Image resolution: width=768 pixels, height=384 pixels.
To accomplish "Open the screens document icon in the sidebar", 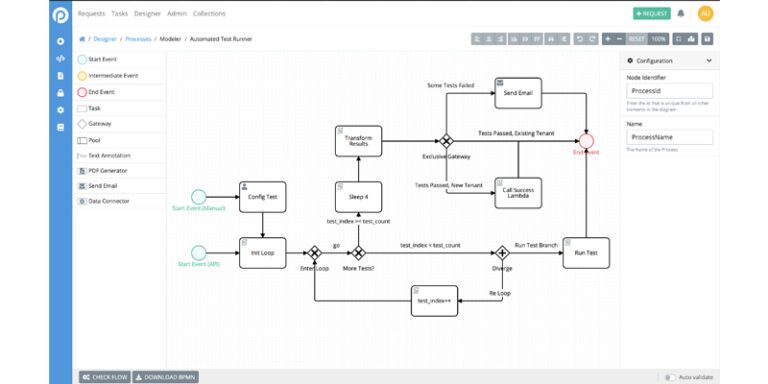I will point(60,76).
